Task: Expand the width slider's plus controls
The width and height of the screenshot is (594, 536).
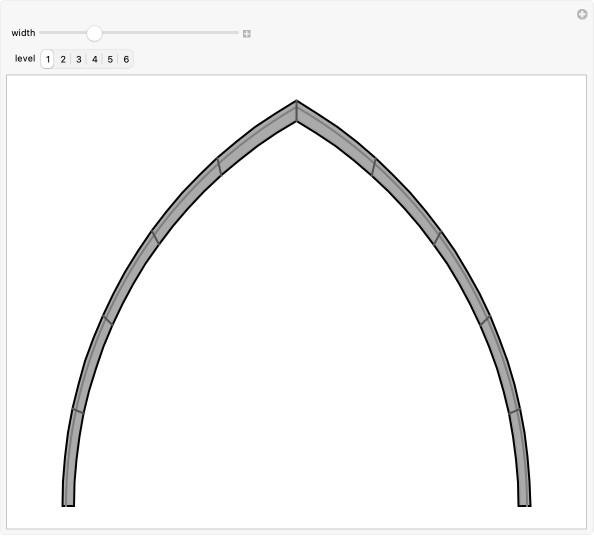Action: tap(247, 34)
